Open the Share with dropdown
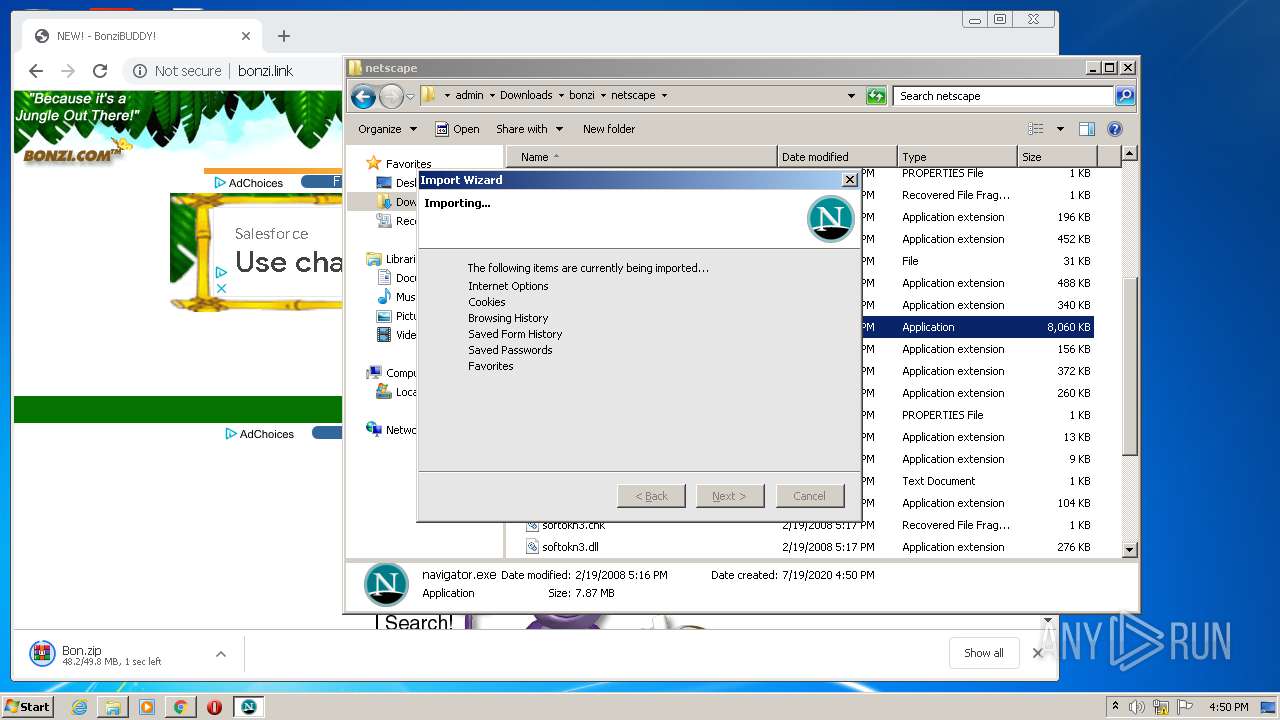The height and width of the screenshot is (720, 1280). pos(530,129)
